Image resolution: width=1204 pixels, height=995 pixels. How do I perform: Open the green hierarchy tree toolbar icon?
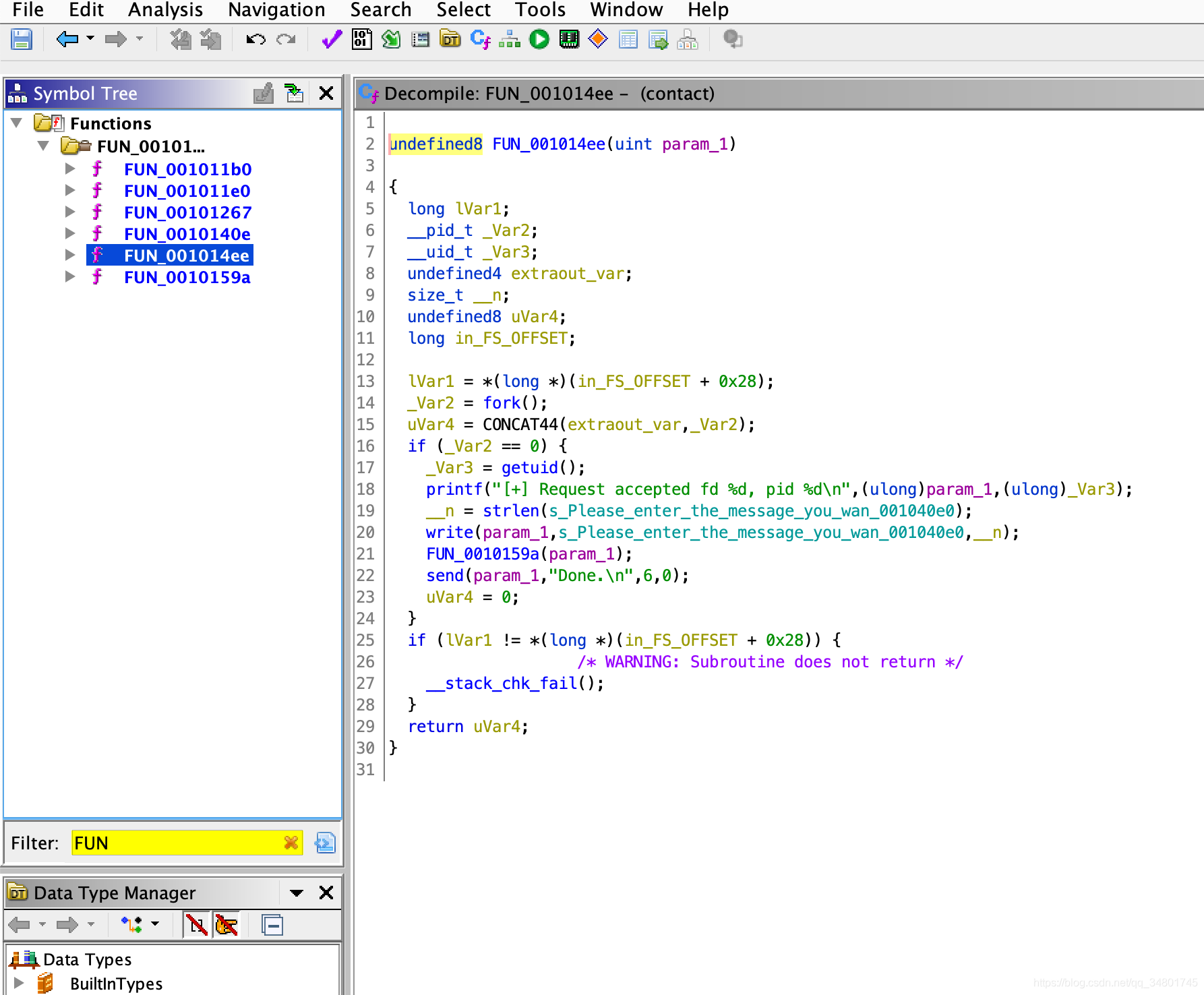click(x=510, y=39)
